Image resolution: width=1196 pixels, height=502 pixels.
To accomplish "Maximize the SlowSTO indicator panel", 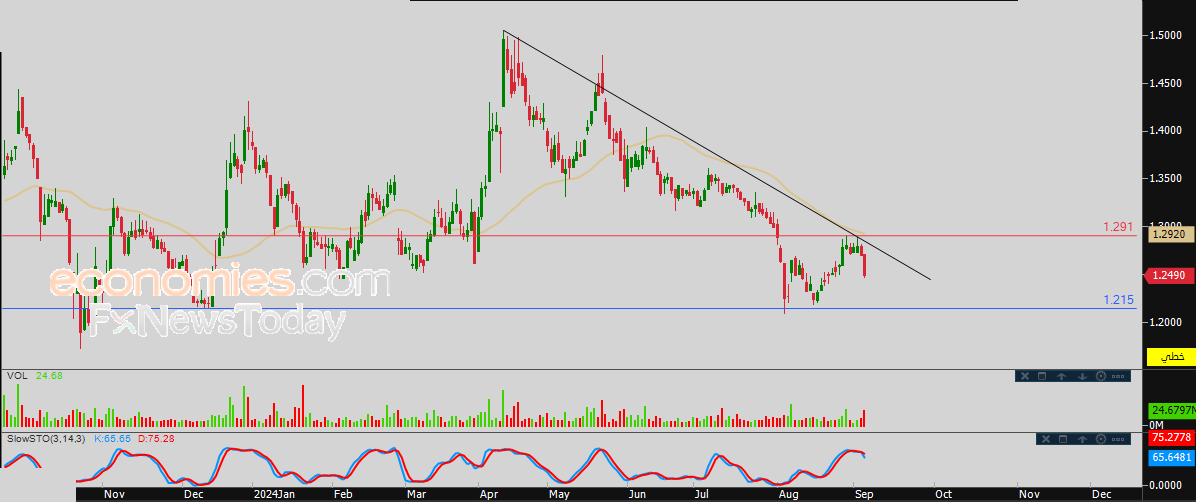I will click(x=1063, y=439).
